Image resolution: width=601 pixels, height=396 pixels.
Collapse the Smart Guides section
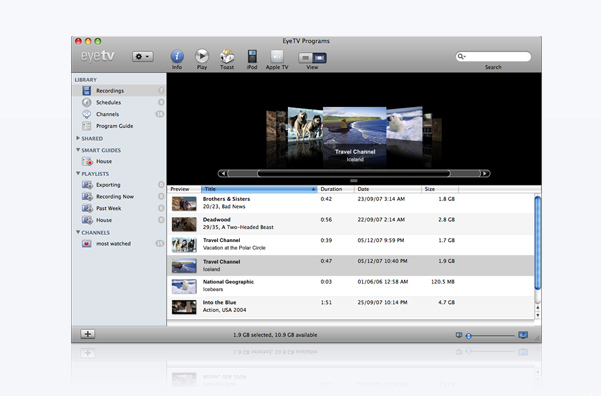pyautogui.click(x=78, y=150)
